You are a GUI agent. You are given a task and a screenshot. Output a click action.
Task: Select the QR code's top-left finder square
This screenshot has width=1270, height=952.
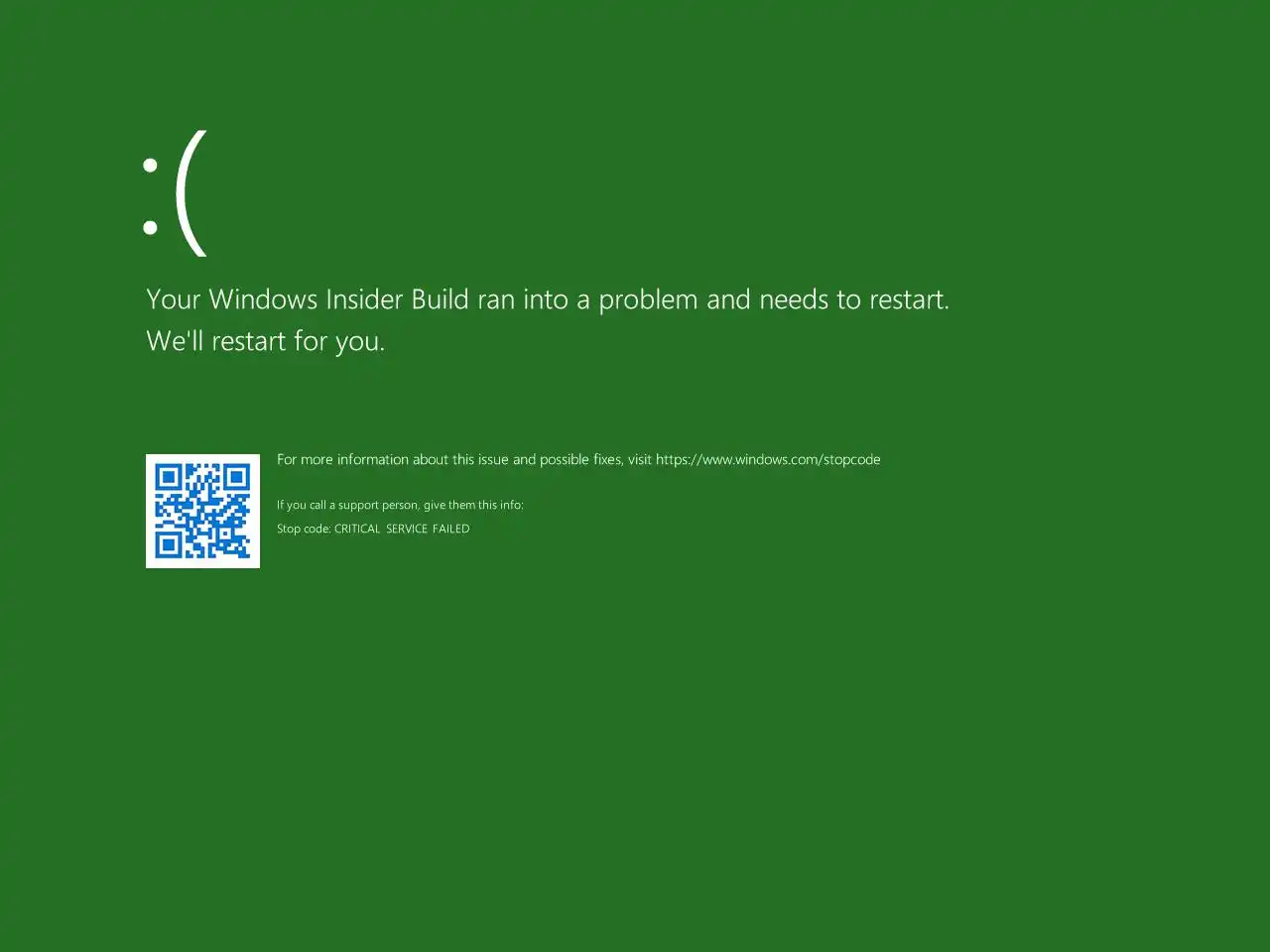click(x=169, y=477)
